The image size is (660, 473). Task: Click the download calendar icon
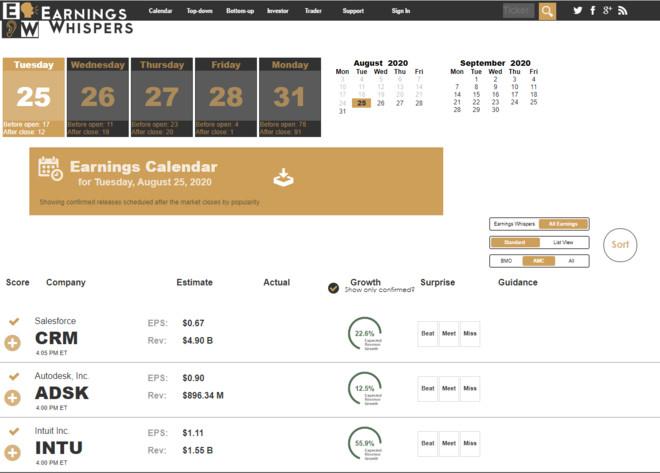[x=284, y=178]
